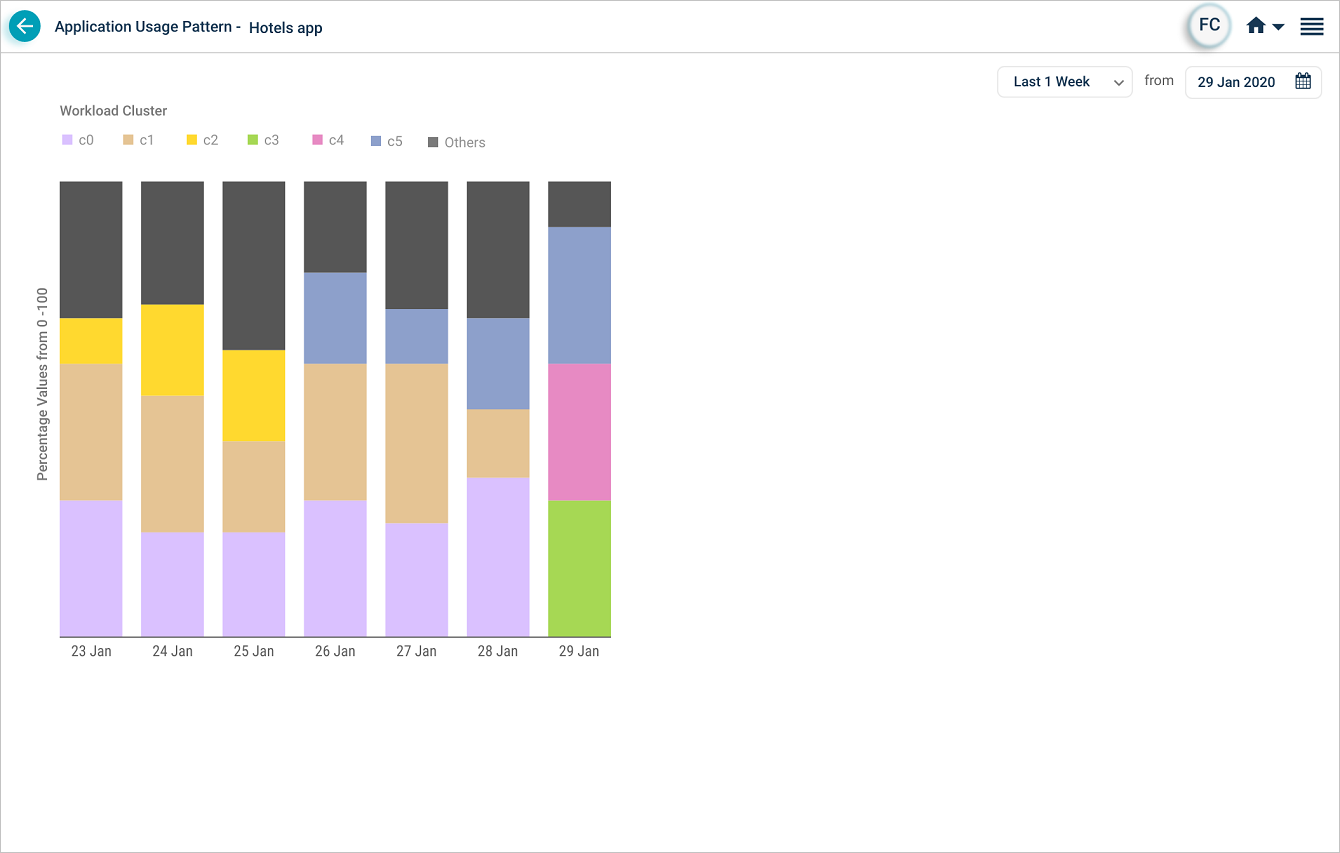The image size is (1340, 853).
Task: Toggle c1 cluster in the legend
Action: 138,141
